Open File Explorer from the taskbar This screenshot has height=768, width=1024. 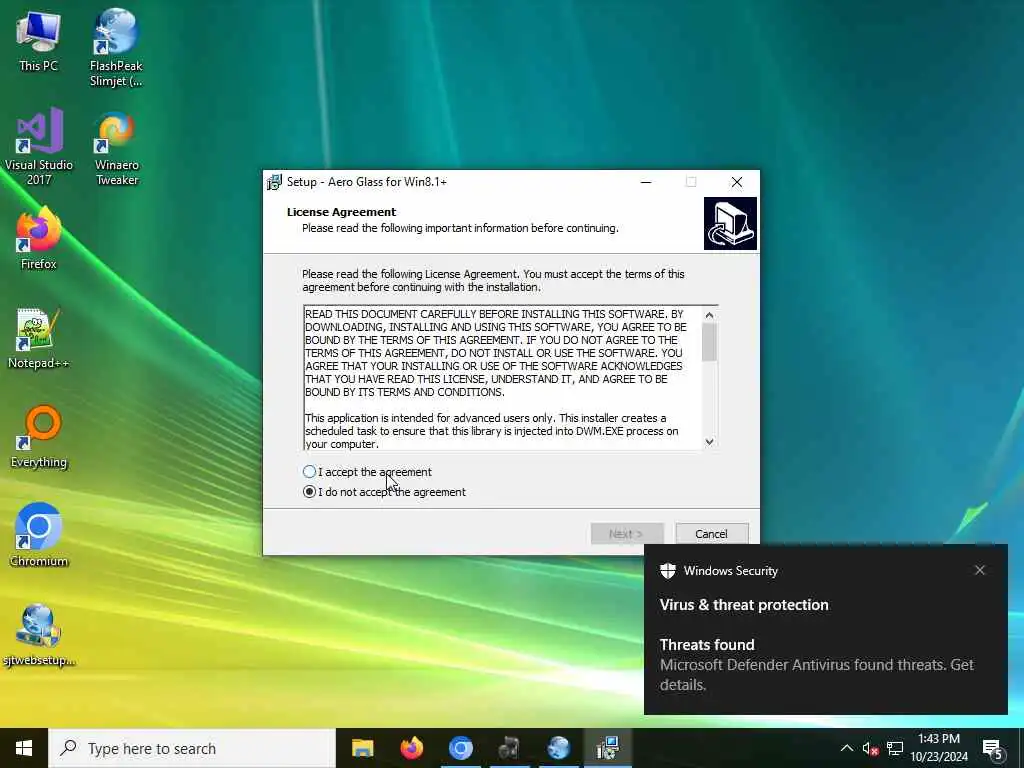coord(362,748)
